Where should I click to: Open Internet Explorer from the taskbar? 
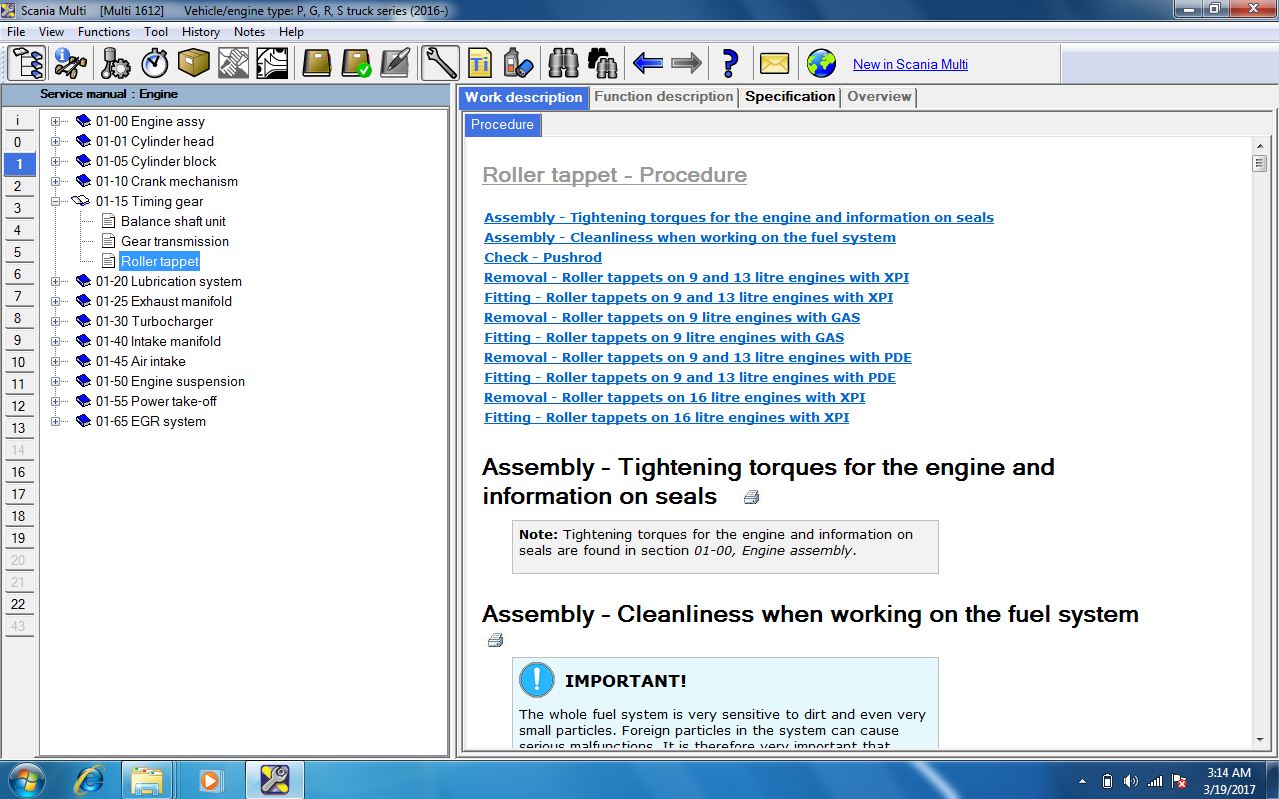[x=88, y=779]
